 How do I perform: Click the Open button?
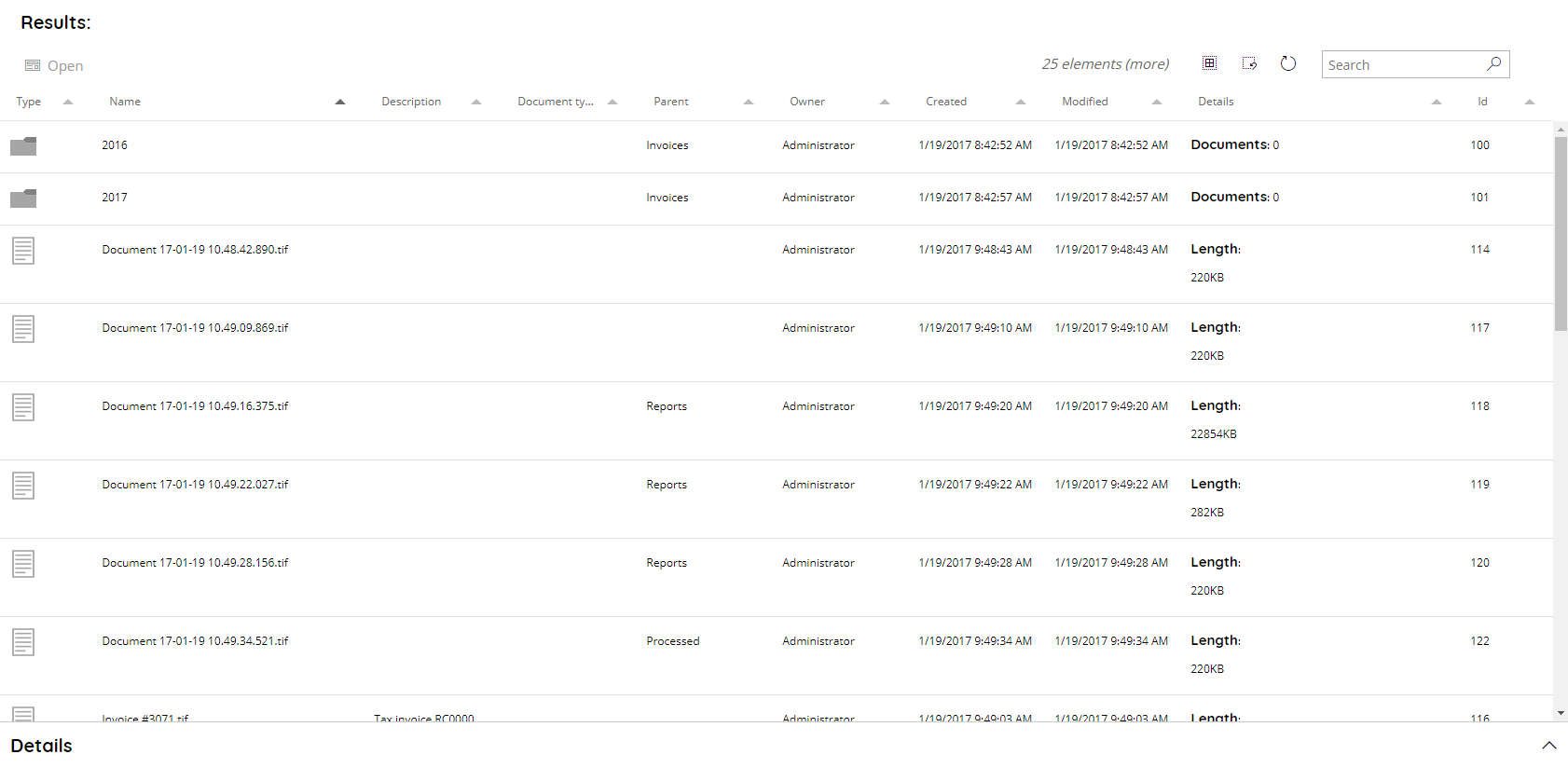(54, 66)
